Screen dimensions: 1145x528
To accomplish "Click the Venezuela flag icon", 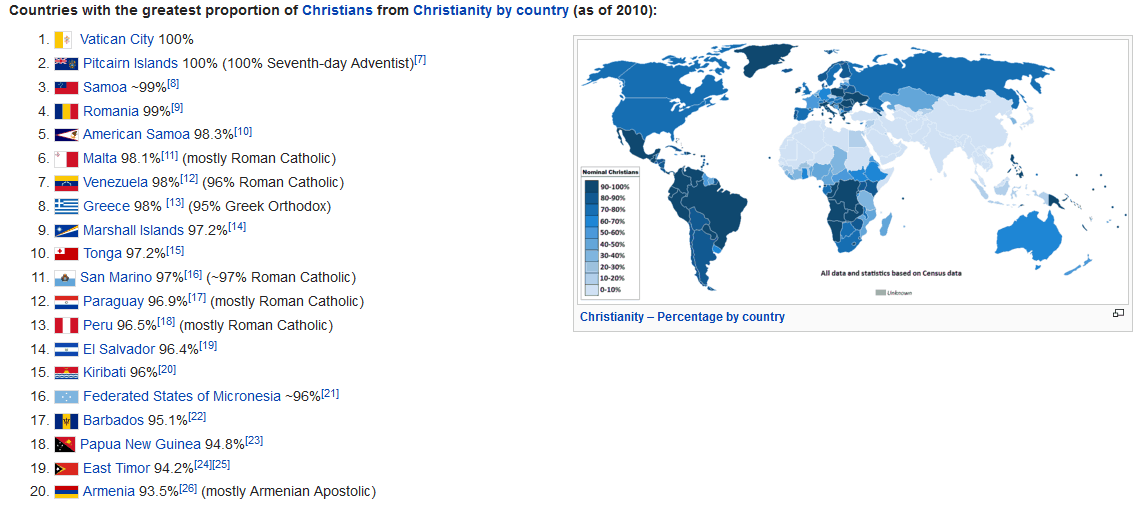I will point(67,183).
